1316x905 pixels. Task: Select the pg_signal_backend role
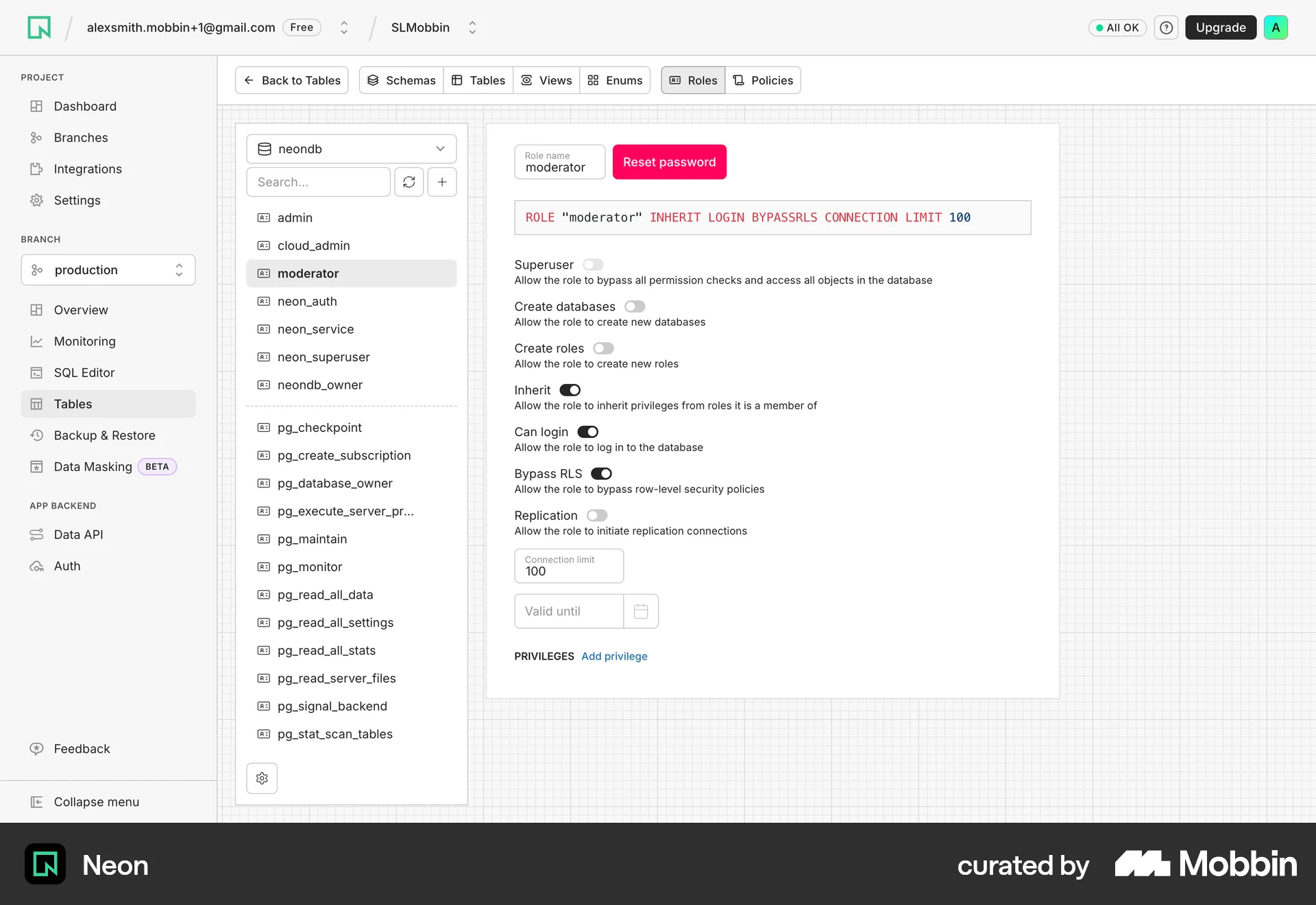(351, 706)
